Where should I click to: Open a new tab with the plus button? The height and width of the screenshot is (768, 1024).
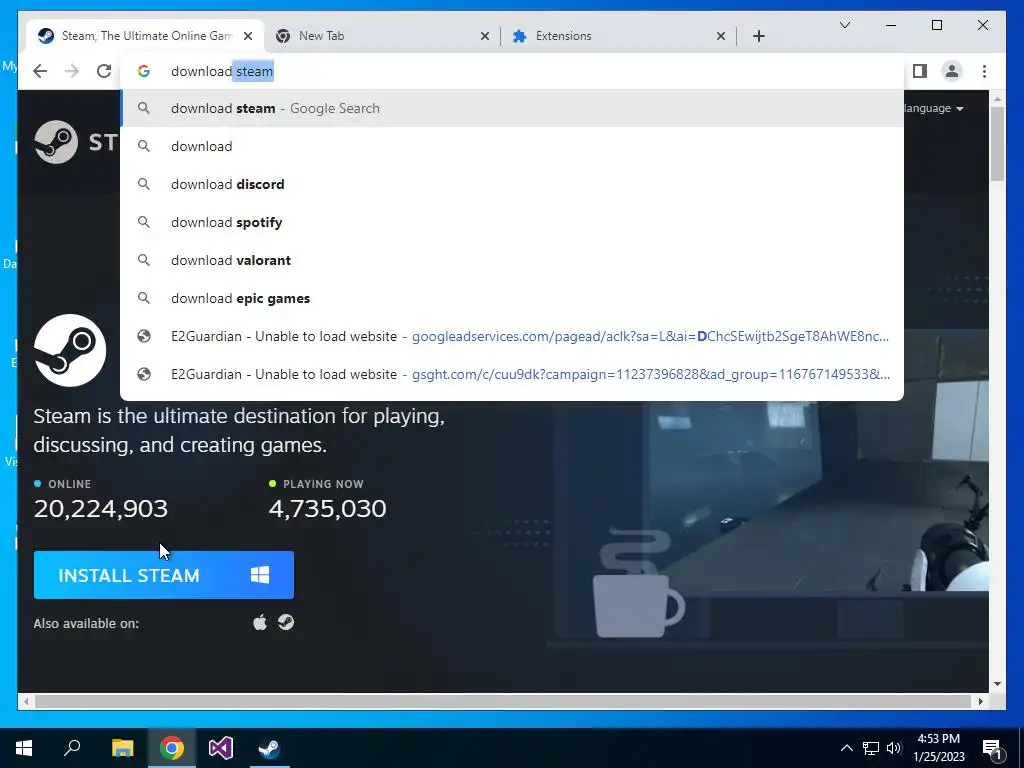point(759,36)
